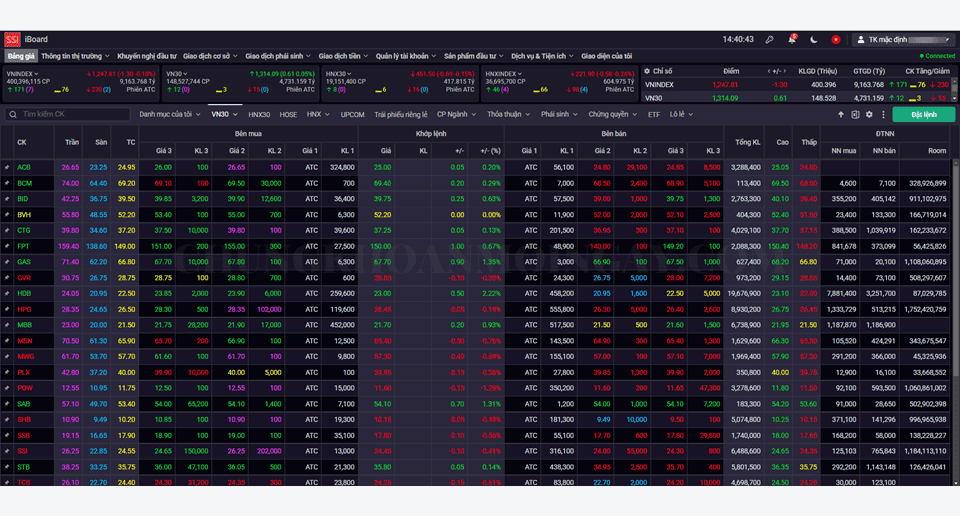The image size is (960, 516).
Task: Open the notifications bell
Action: 792,39
